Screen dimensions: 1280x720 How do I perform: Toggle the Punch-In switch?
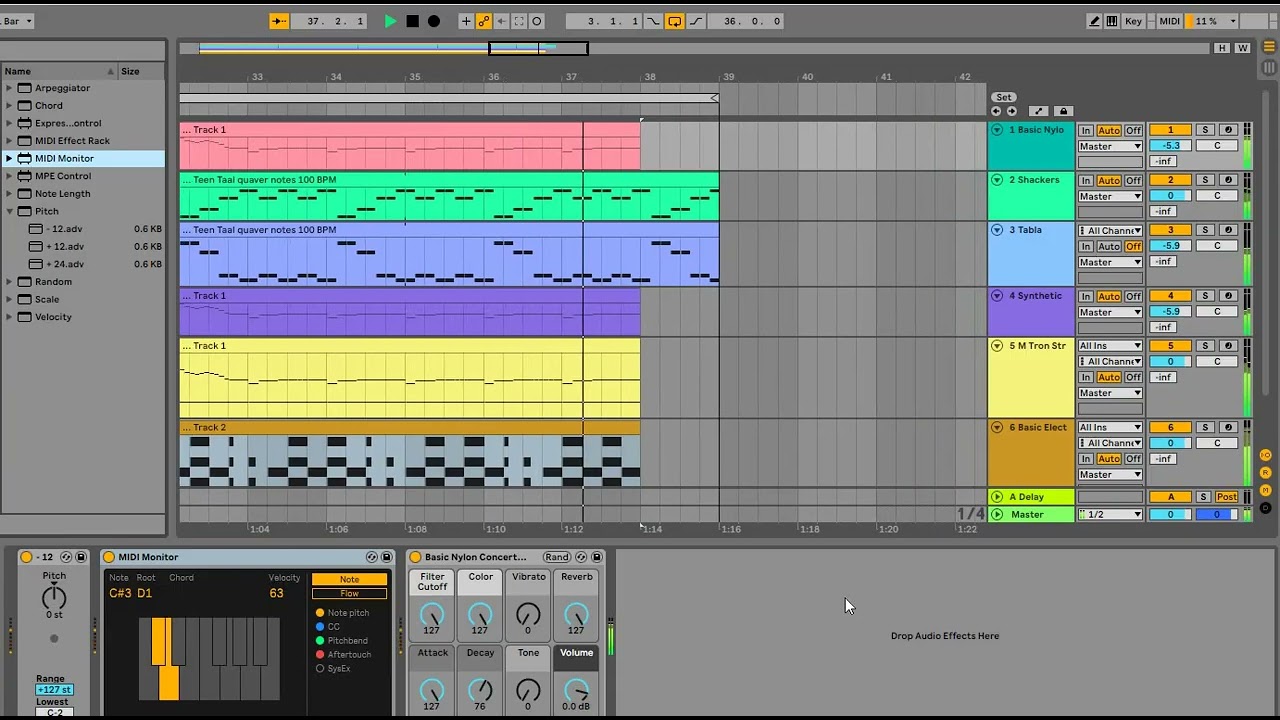(x=653, y=21)
